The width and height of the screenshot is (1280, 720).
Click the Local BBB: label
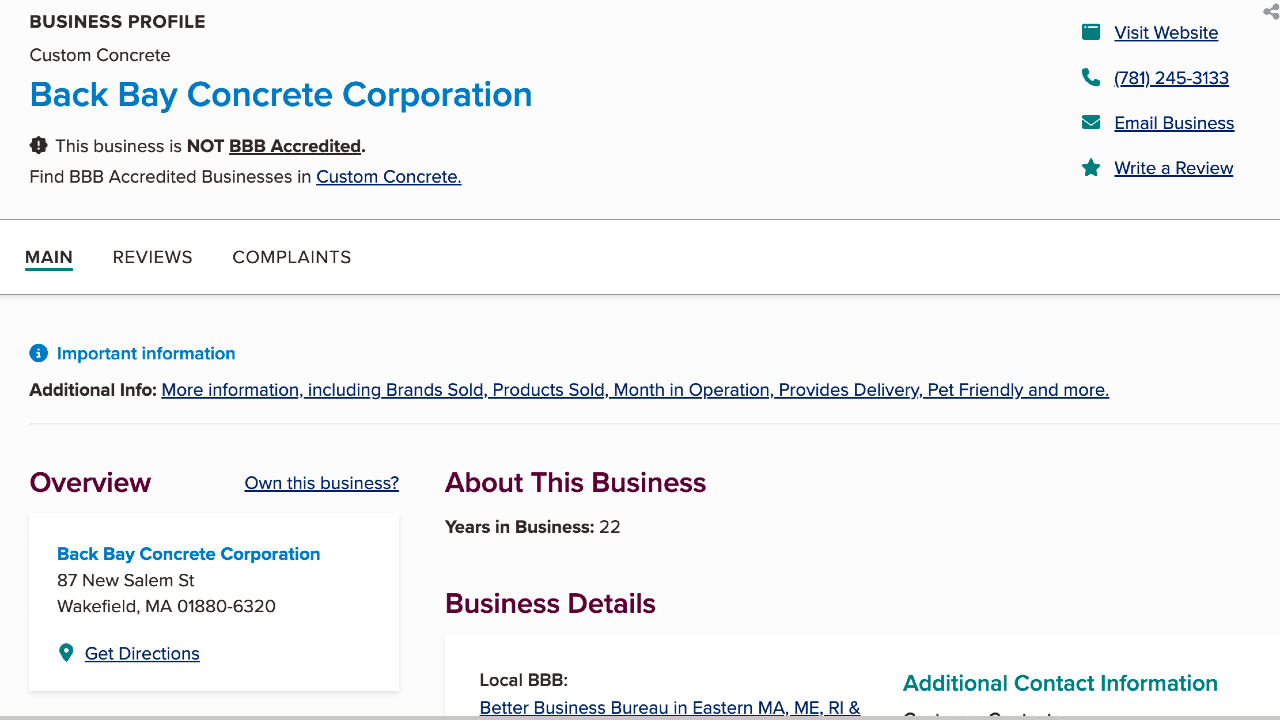tap(524, 680)
